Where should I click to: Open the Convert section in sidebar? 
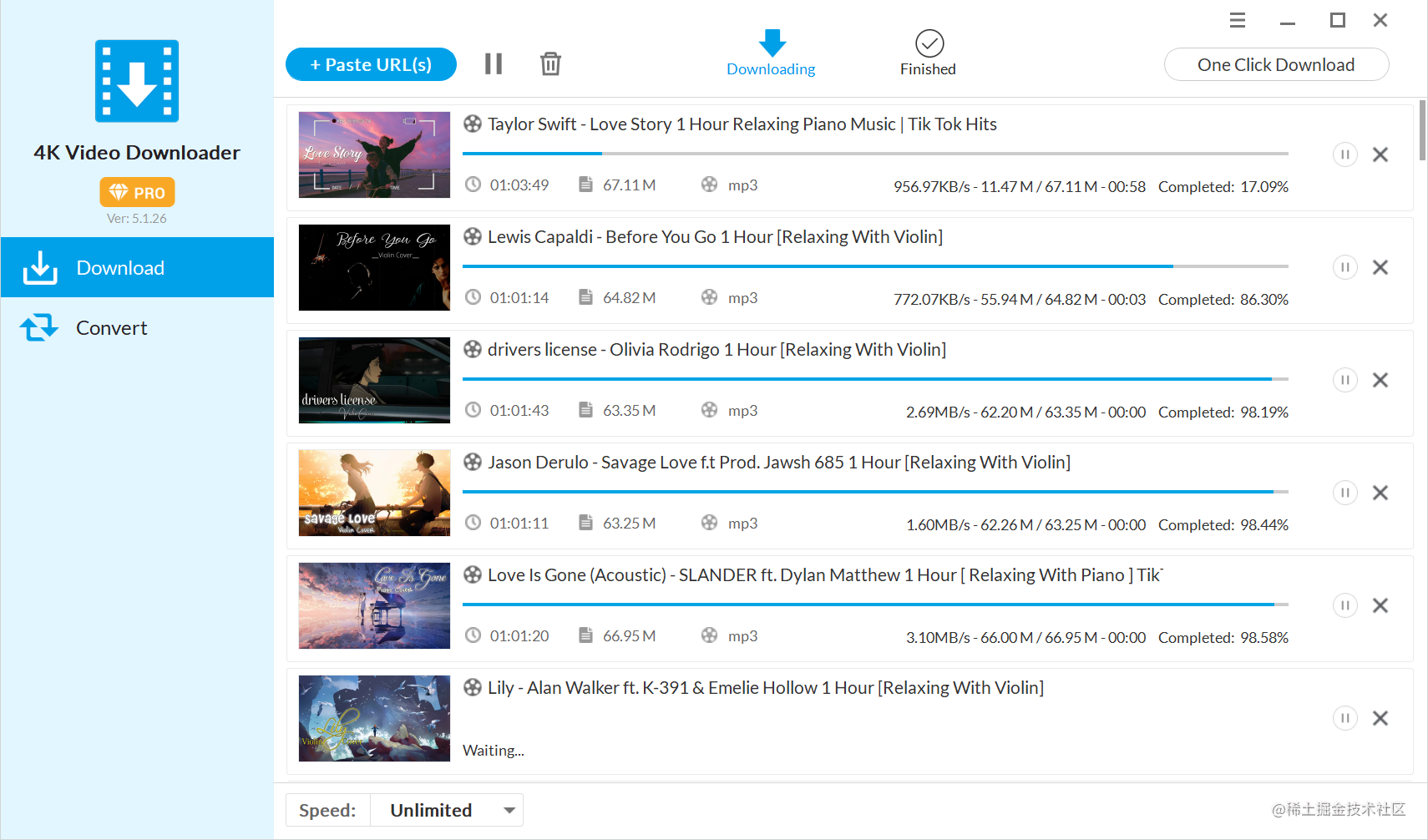[x=137, y=327]
